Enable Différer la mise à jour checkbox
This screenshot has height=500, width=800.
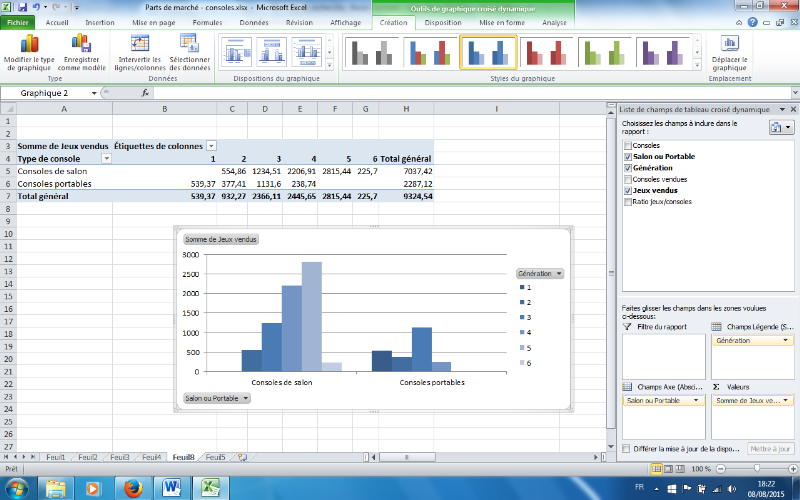(x=626, y=449)
